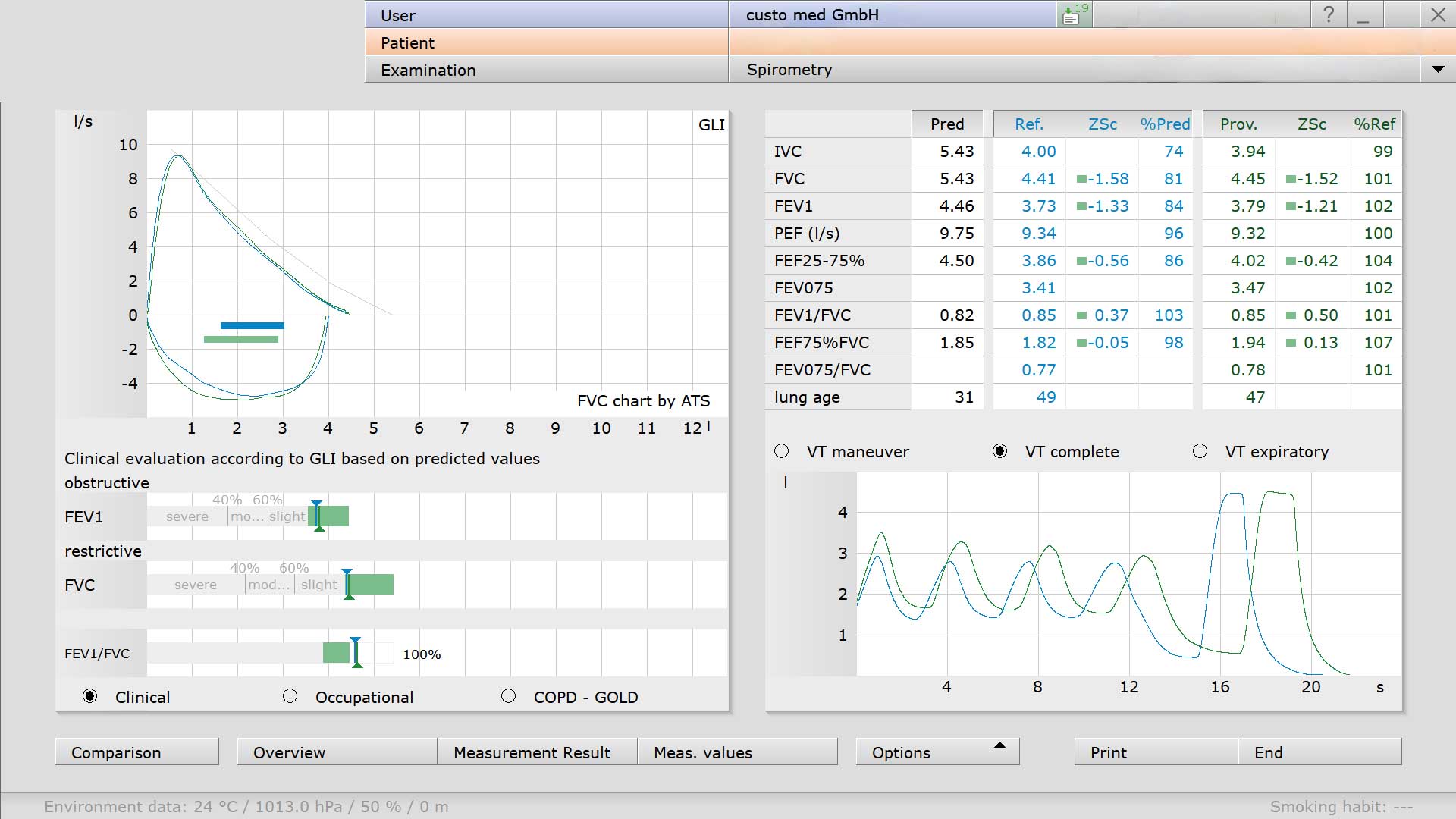Screen dimensions: 1456x819
Task: Click the Comparison button
Action: pos(137,752)
